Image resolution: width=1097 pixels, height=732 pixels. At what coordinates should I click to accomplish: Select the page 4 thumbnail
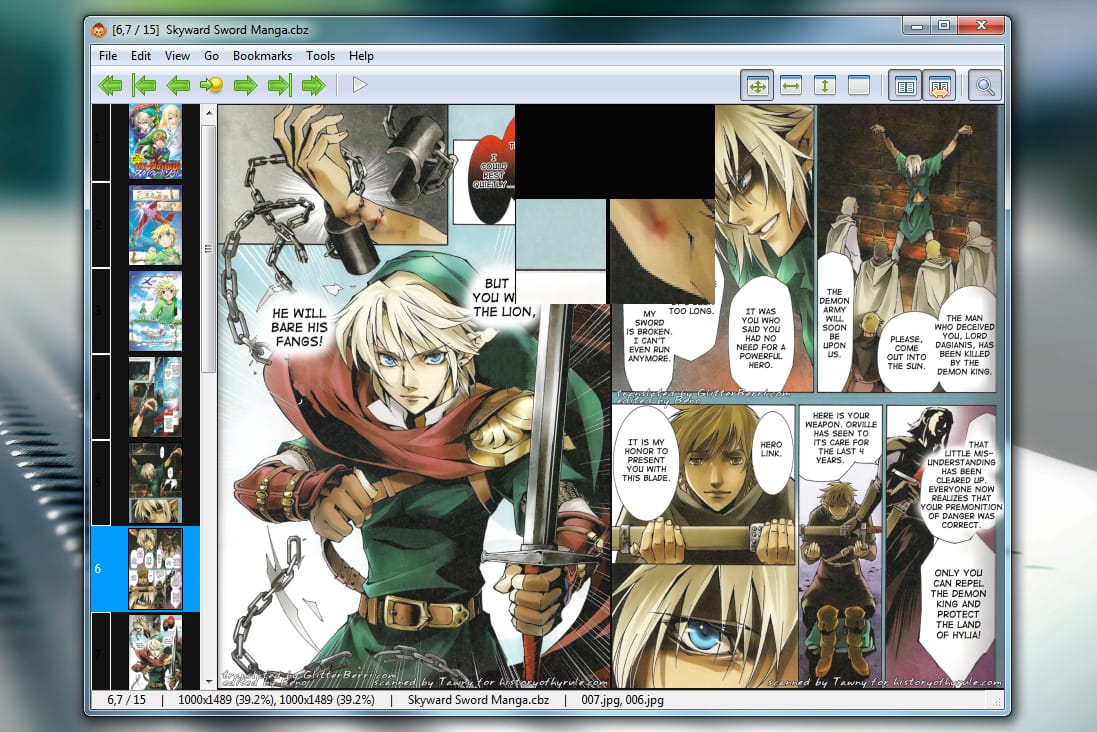click(155, 397)
